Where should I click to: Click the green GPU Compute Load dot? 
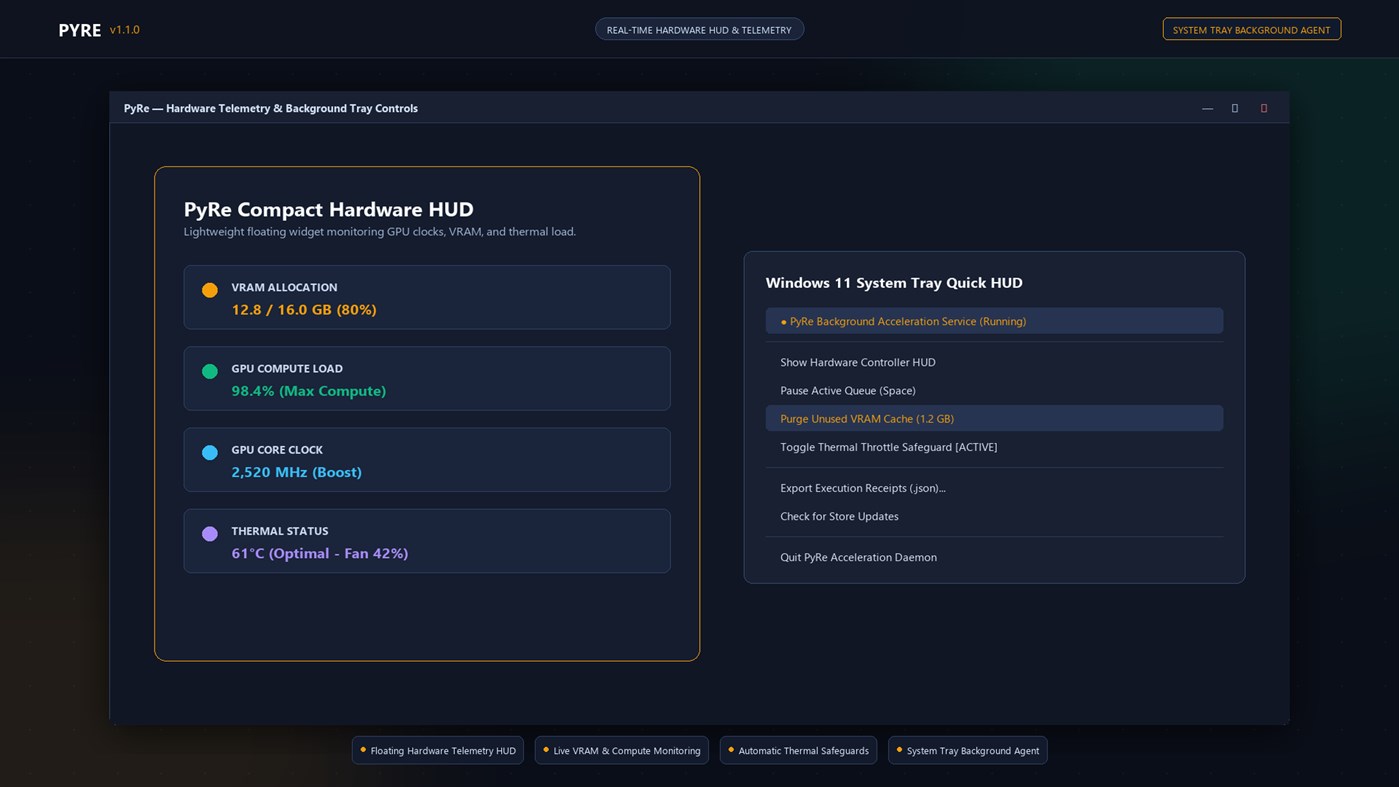[210, 371]
